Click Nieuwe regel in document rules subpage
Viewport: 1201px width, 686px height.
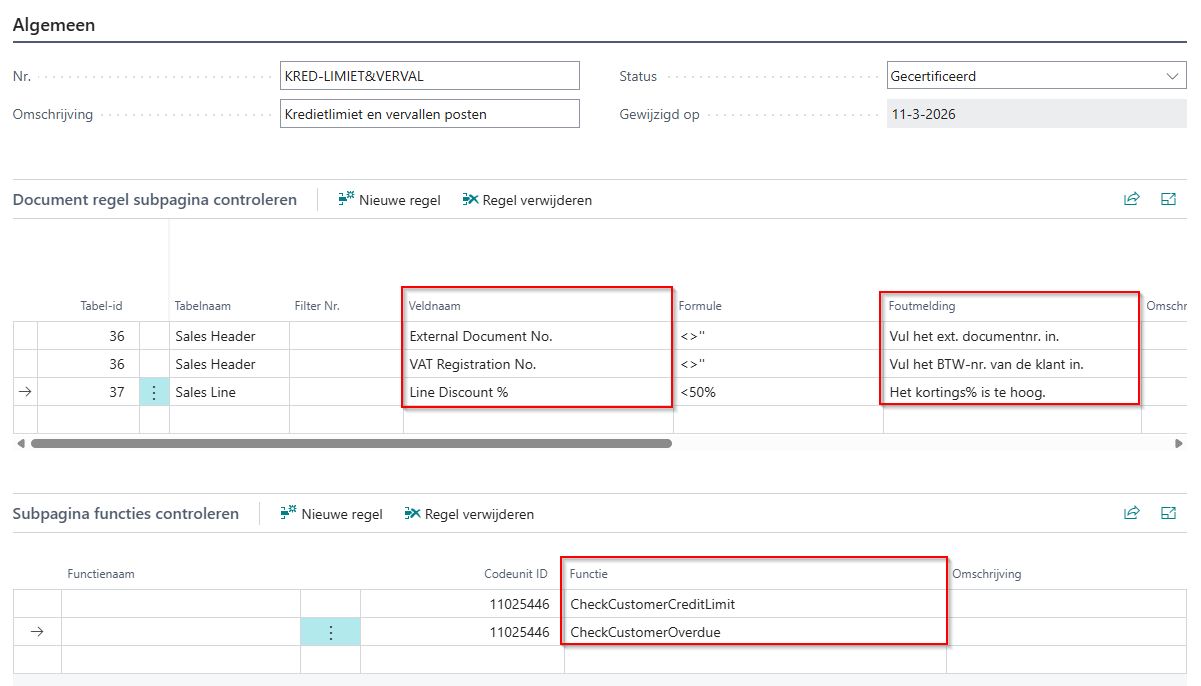pyautogui.click(x=390, y=200)
